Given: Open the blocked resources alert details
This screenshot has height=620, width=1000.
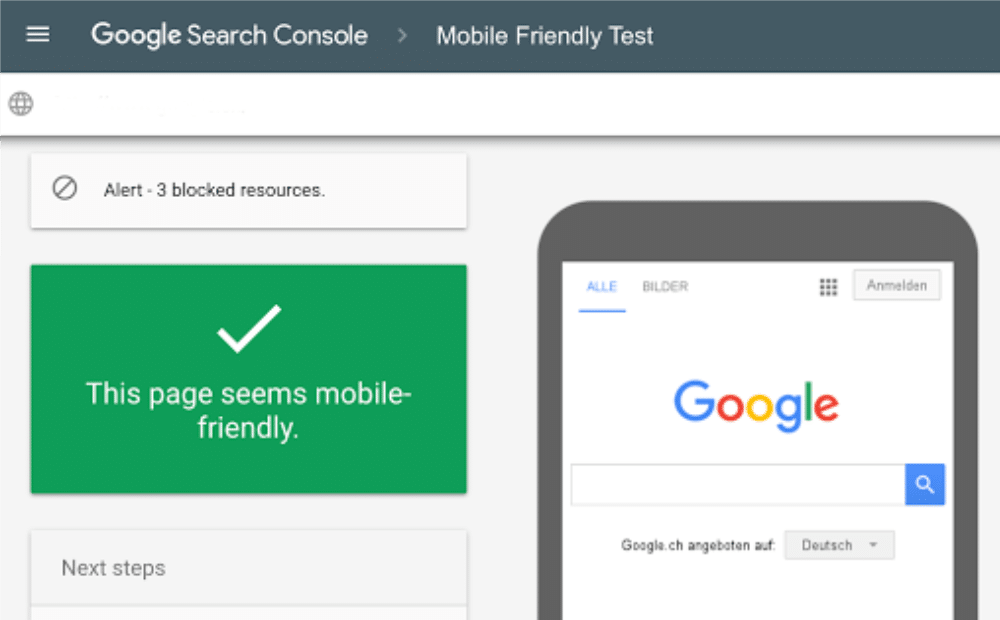Looking at the screenshot, I should 248,189.
